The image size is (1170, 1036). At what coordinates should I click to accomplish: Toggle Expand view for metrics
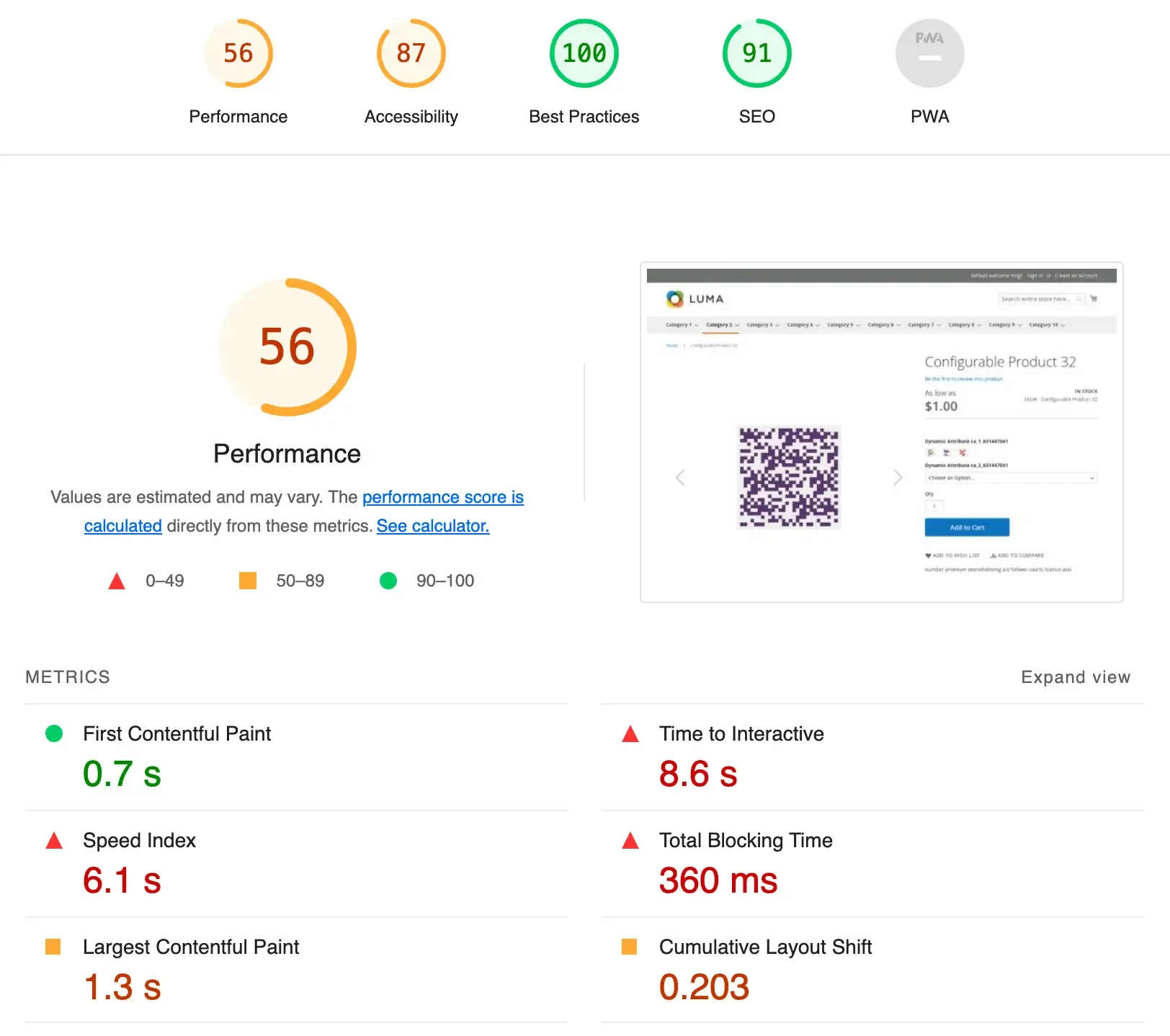pos(1075,677)
